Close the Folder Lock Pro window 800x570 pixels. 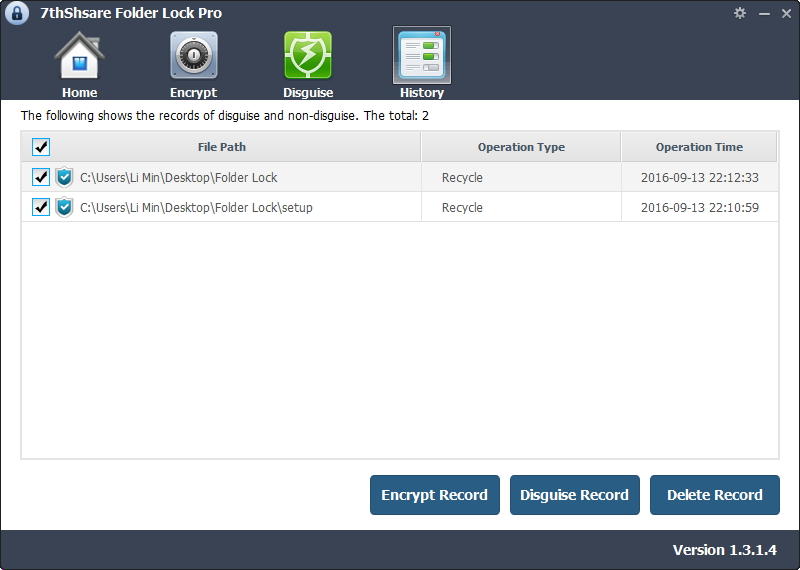(786, 14)
